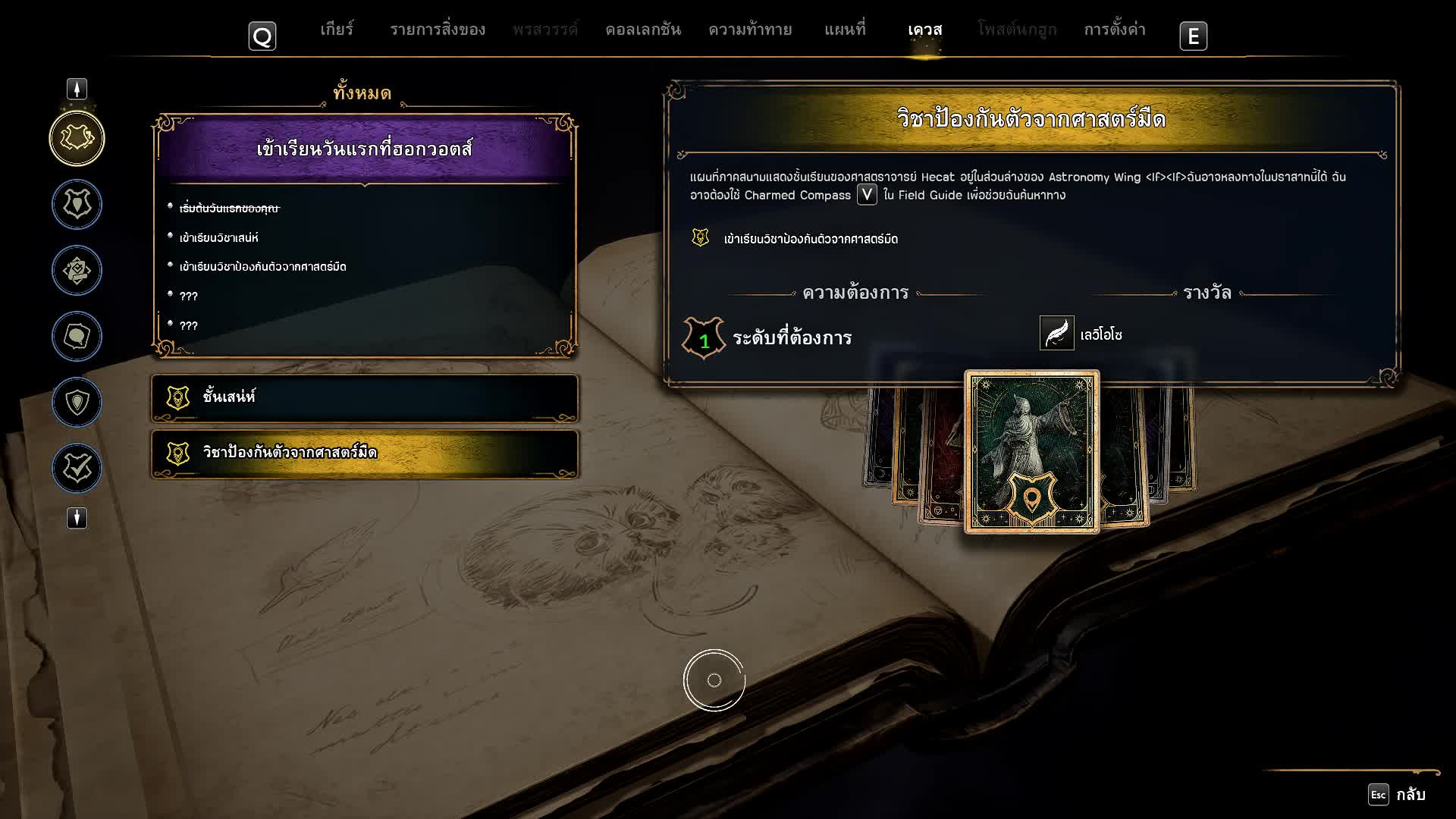Click the E next tab key icon
Image resolution: width=1456 pixels, height=819 pixels.
[x=1193, y=36]
